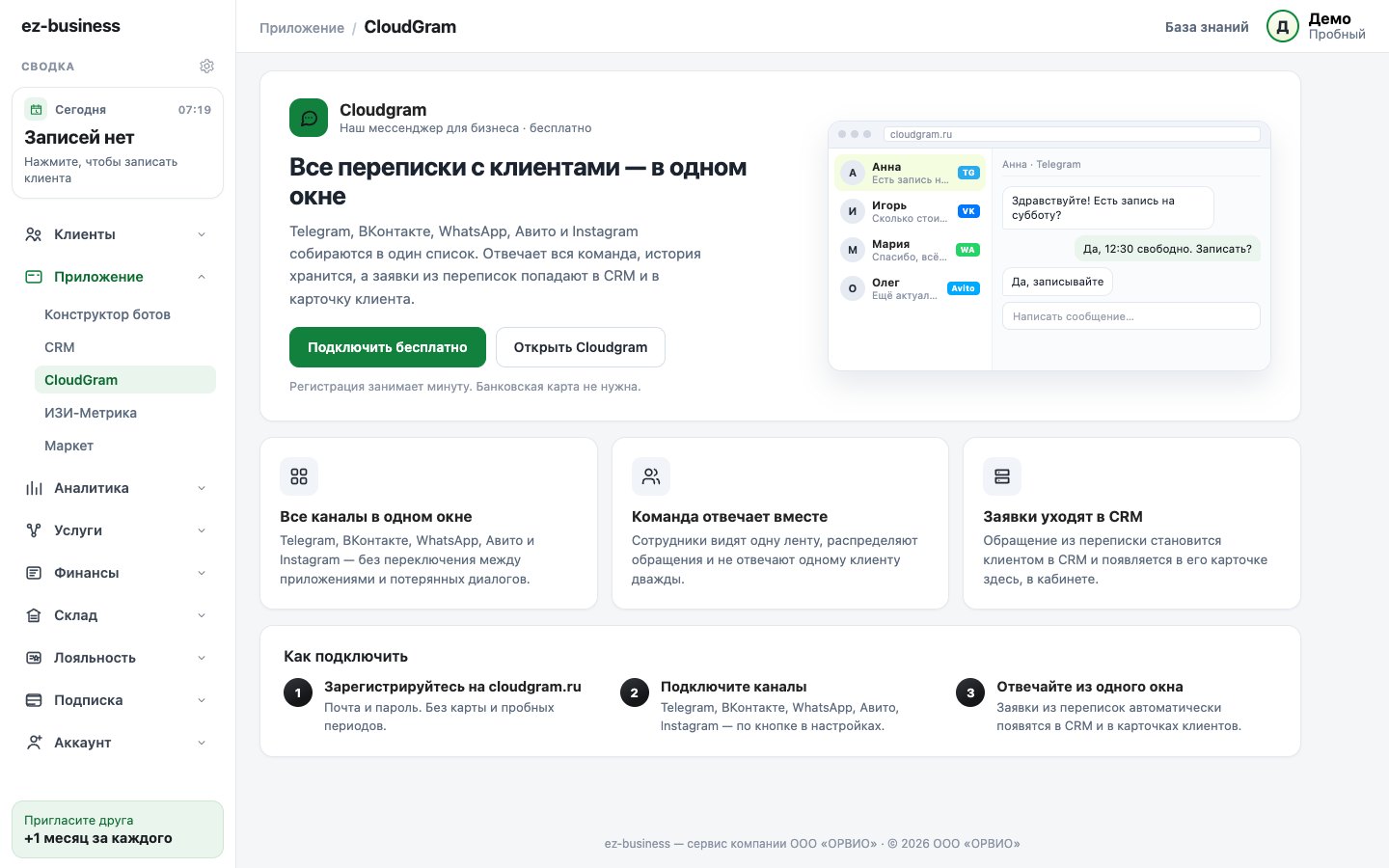This screenshot has width=1389, height=868.
Task: Click the Записей нет today card
Action: pos(118,143)
